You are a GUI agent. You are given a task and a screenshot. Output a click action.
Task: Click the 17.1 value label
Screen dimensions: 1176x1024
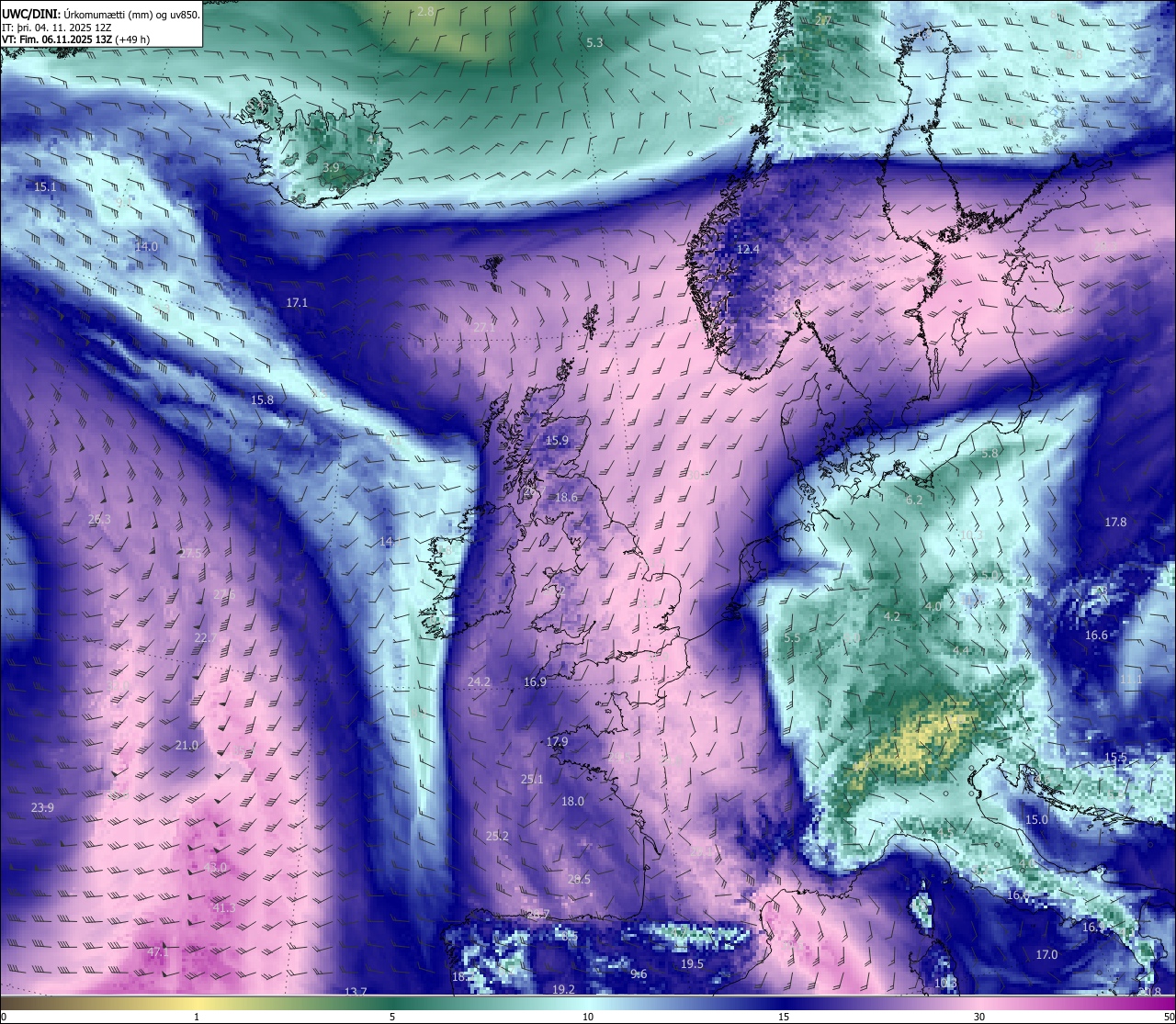[297, 302]
